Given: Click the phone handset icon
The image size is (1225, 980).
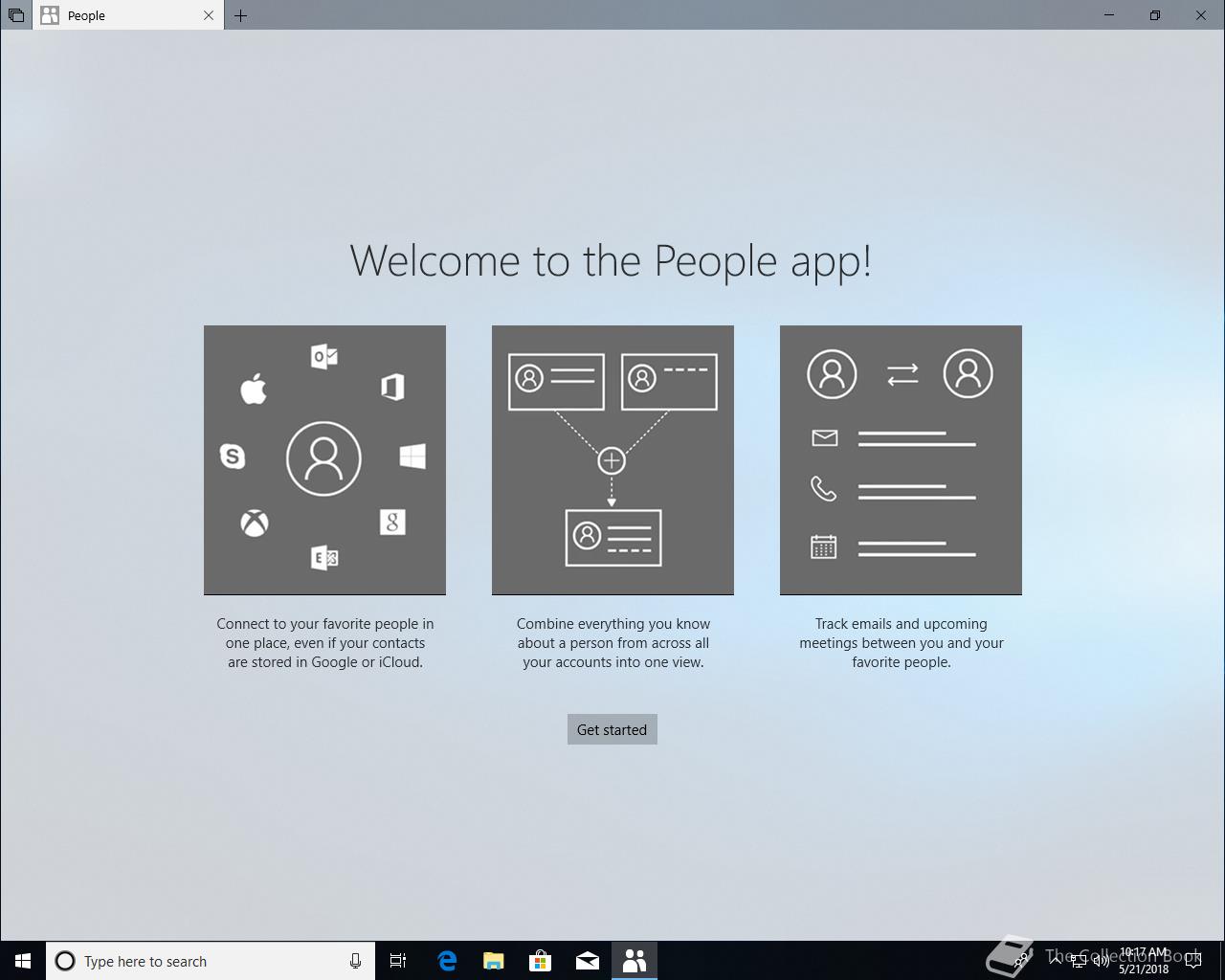Looking at the screenshot, I should tap(823, 488).
